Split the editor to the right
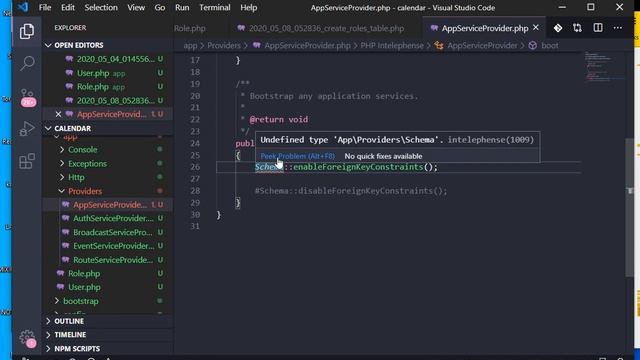640x360 pixels. click(598, 28)
